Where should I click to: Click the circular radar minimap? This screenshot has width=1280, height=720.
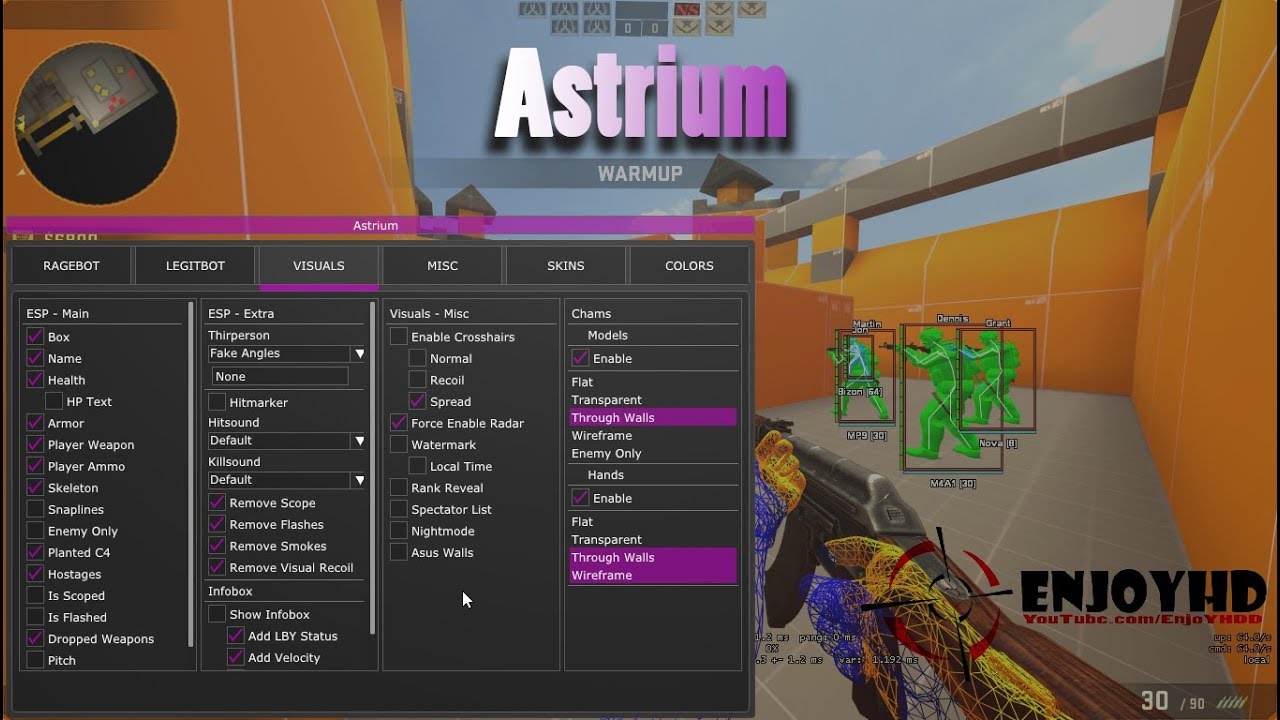[x=95, y=124]
